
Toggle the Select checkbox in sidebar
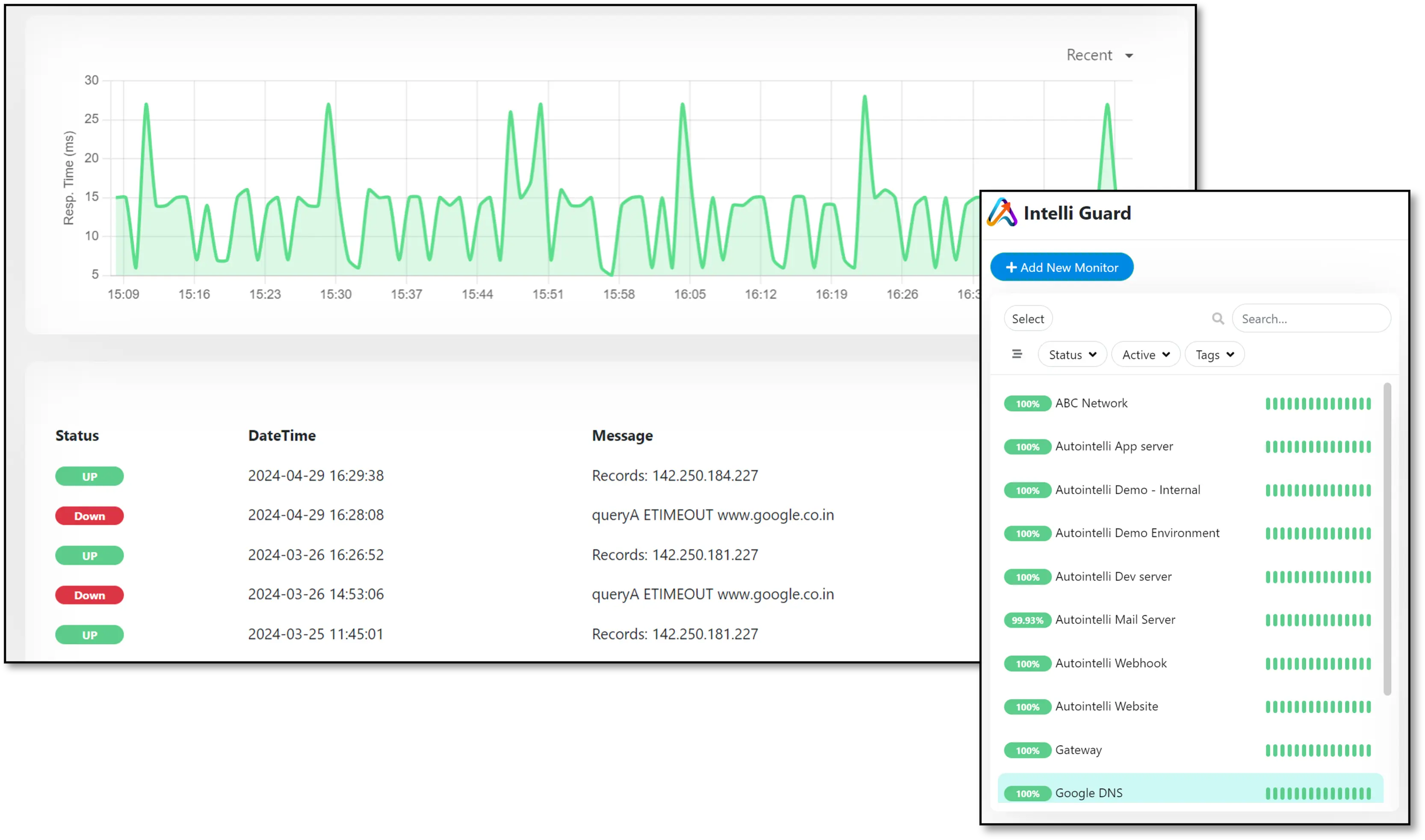pyautogui.click(x=1028, y=319)
